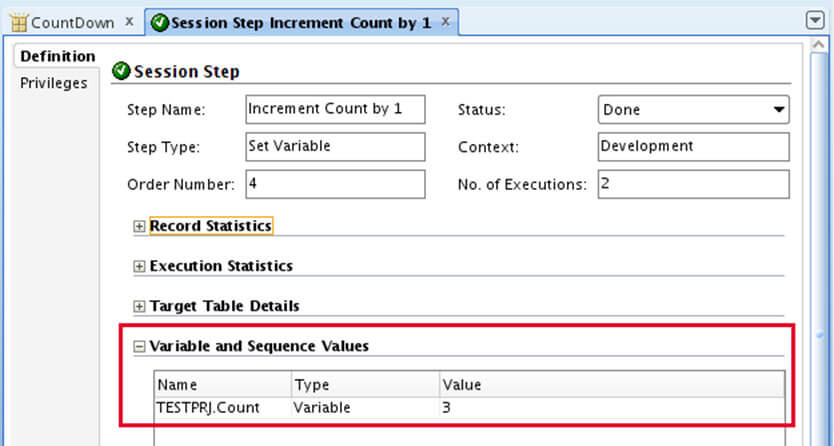Screen dimensions: 834x446
Task: Expand the Target Table Details section
Action: (x=139, y=307)
